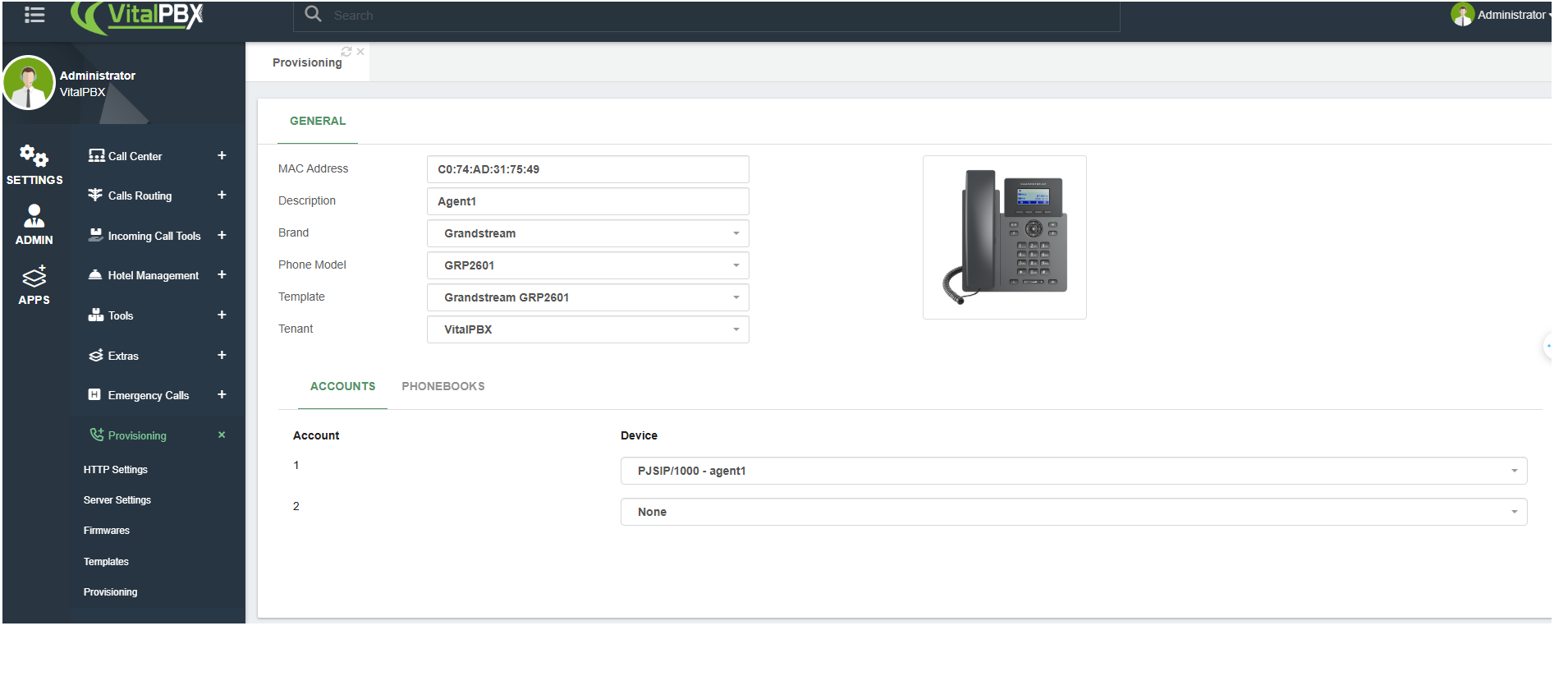This screenshot has height=681, width=1568.
Task: Open the Apps layers icon
Action: [x=34, y=277]
